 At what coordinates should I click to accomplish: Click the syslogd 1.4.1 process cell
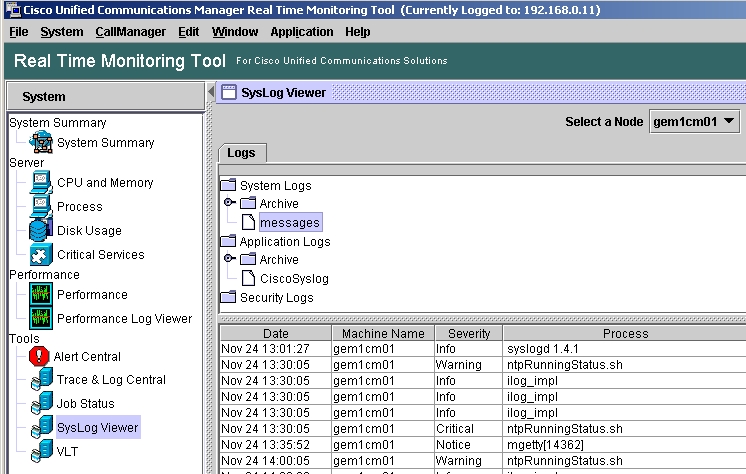[625, 349]
